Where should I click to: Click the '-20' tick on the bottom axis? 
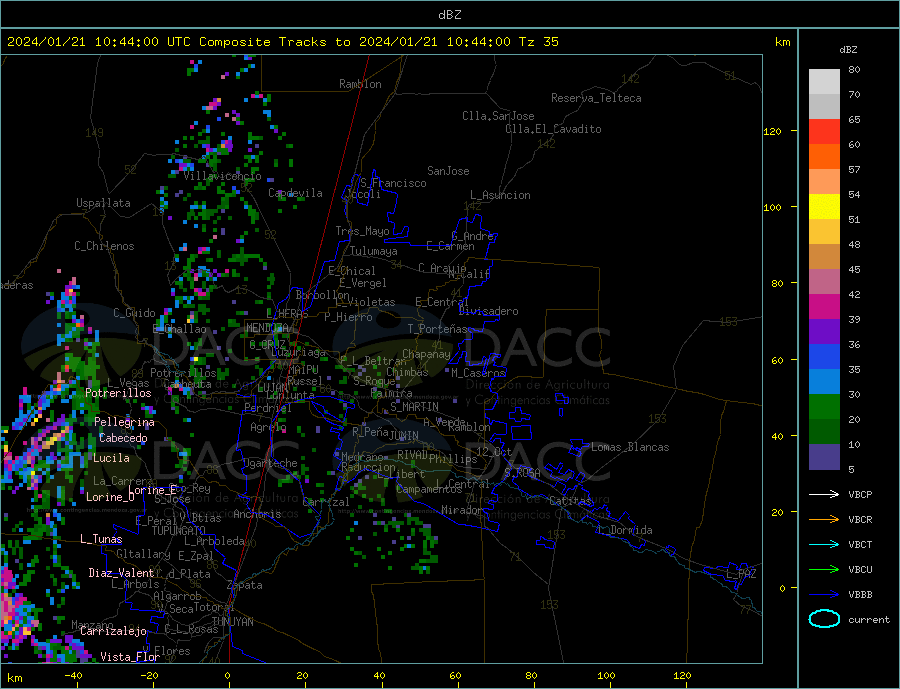[149, 676]
